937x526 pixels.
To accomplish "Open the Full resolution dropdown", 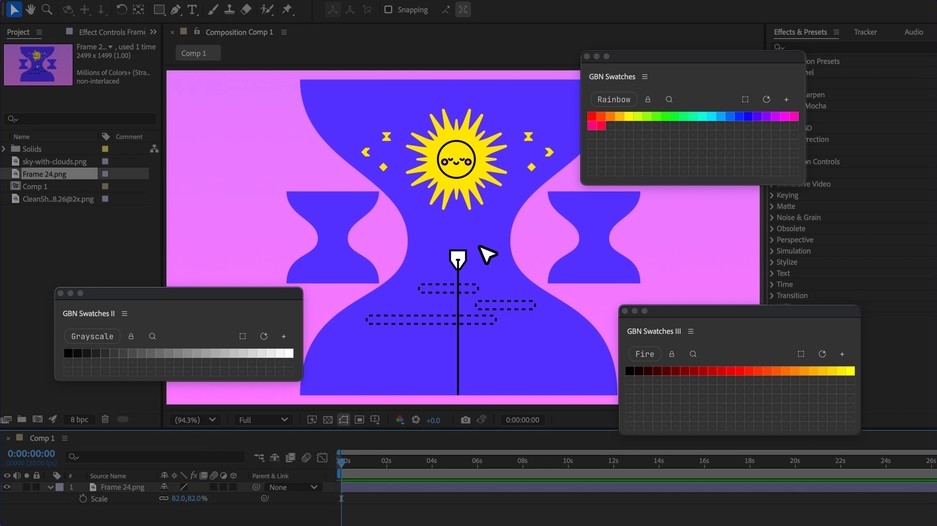I will pos(263,420).
